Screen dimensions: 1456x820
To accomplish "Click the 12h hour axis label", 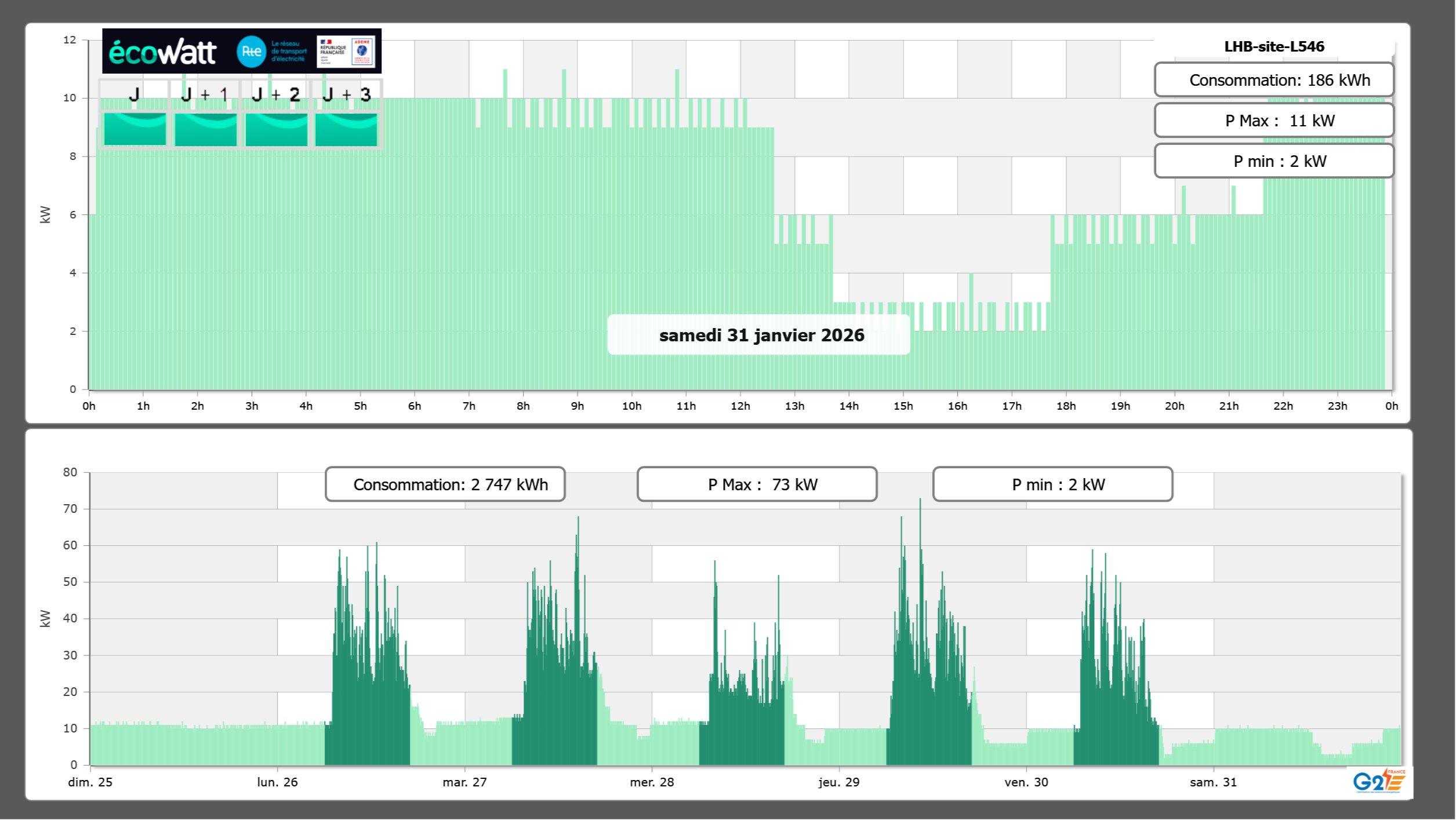I will (x=740, y=406).
